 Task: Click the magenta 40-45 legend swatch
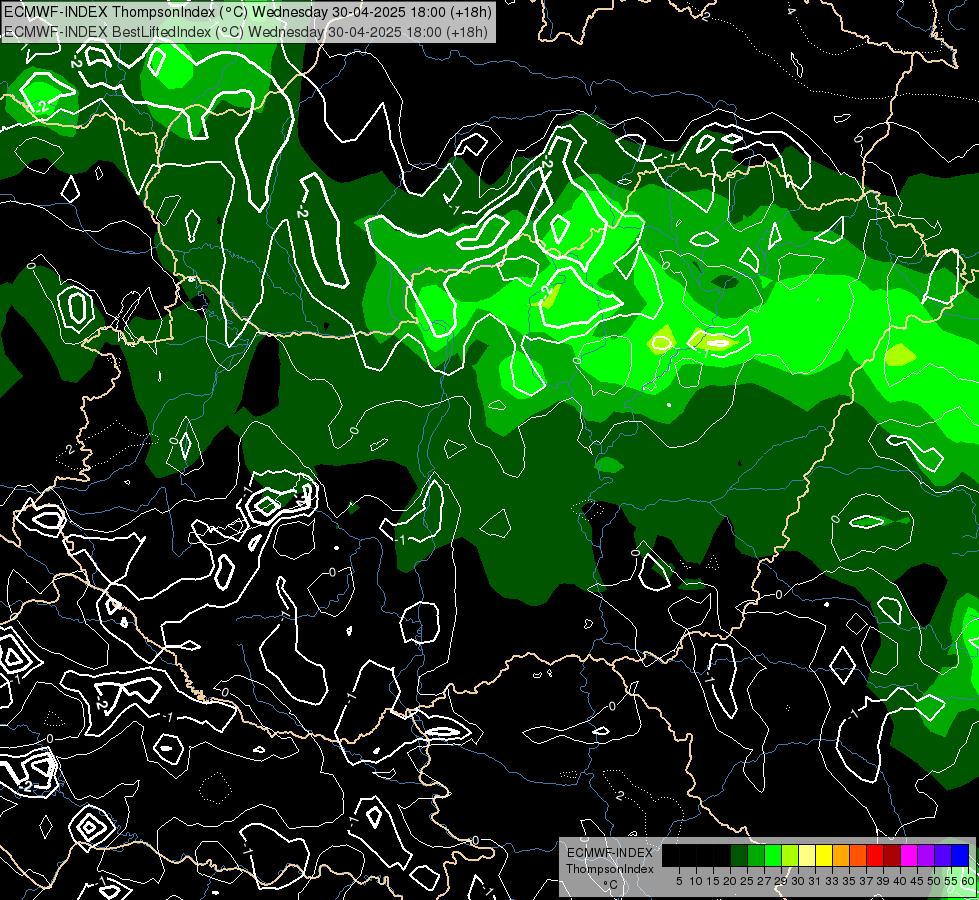pyautogui.click(x=909, y=856)
